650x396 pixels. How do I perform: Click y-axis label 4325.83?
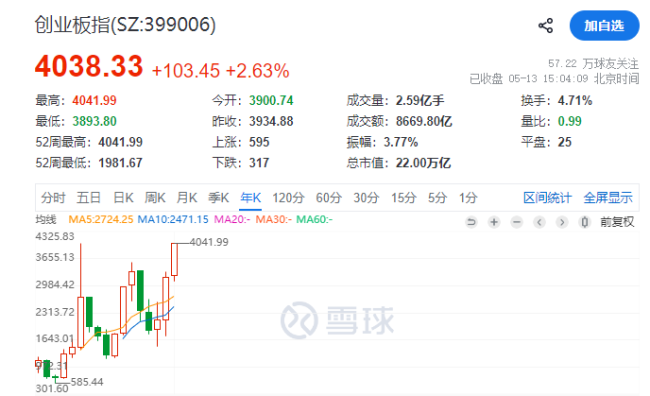click(x=55, y=236)
